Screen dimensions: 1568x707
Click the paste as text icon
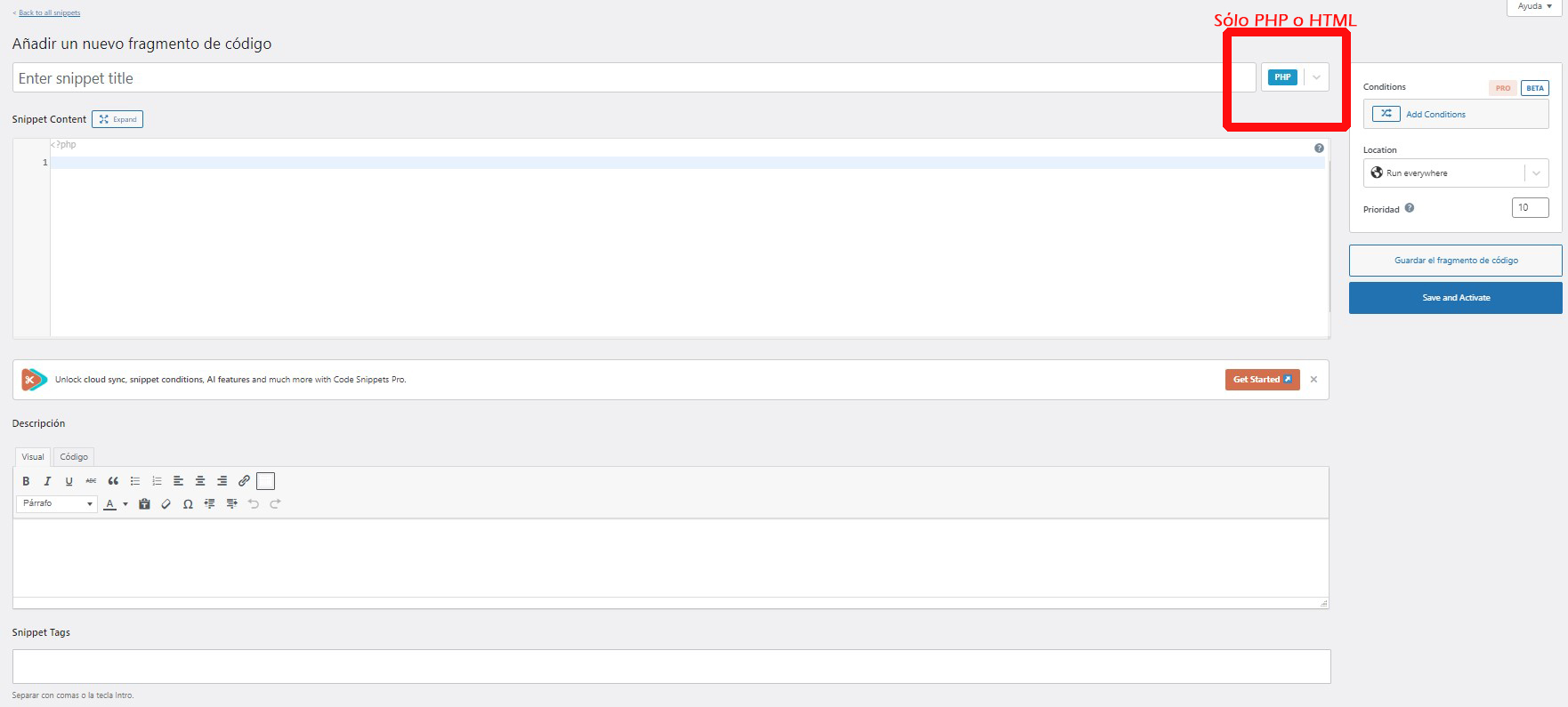[144, 504]
